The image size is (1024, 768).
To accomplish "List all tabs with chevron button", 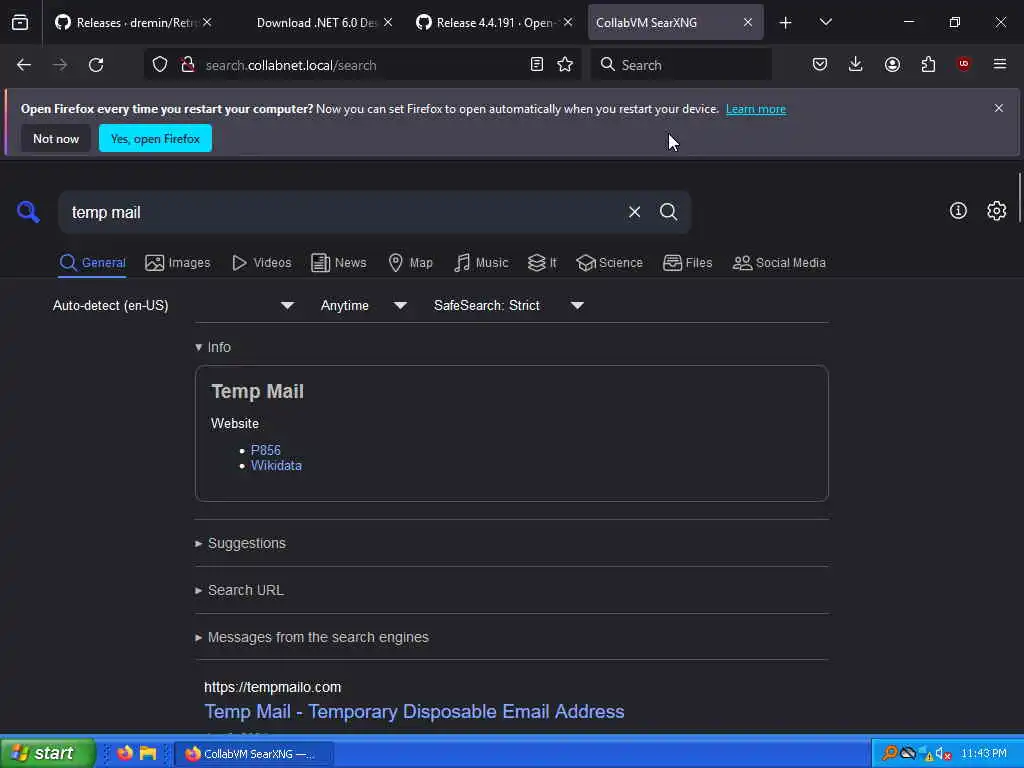I will point(825,23).
